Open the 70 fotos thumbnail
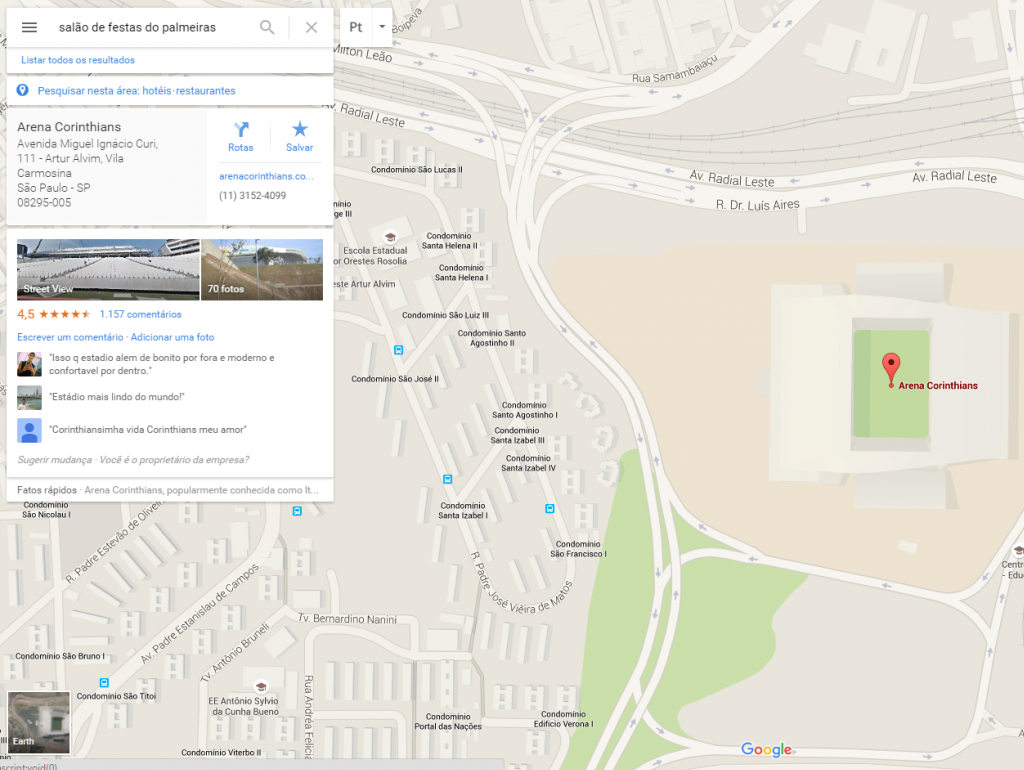The image size is (1024, 770). coord(262,270)
